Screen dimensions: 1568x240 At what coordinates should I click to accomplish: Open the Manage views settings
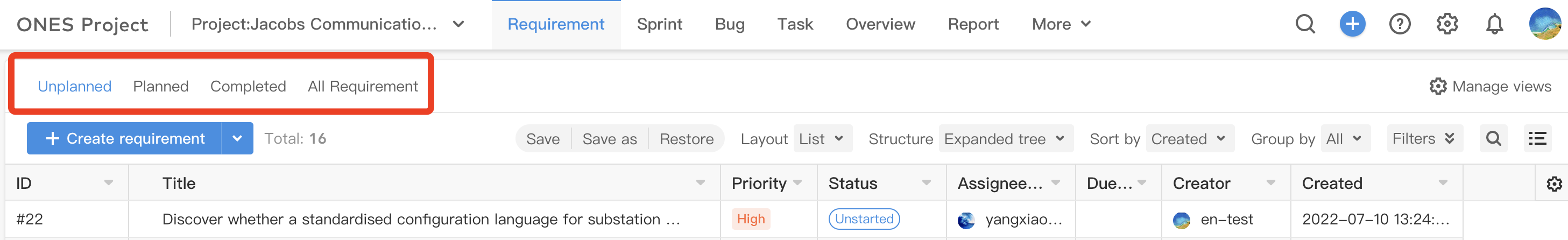click(1490, 87)
